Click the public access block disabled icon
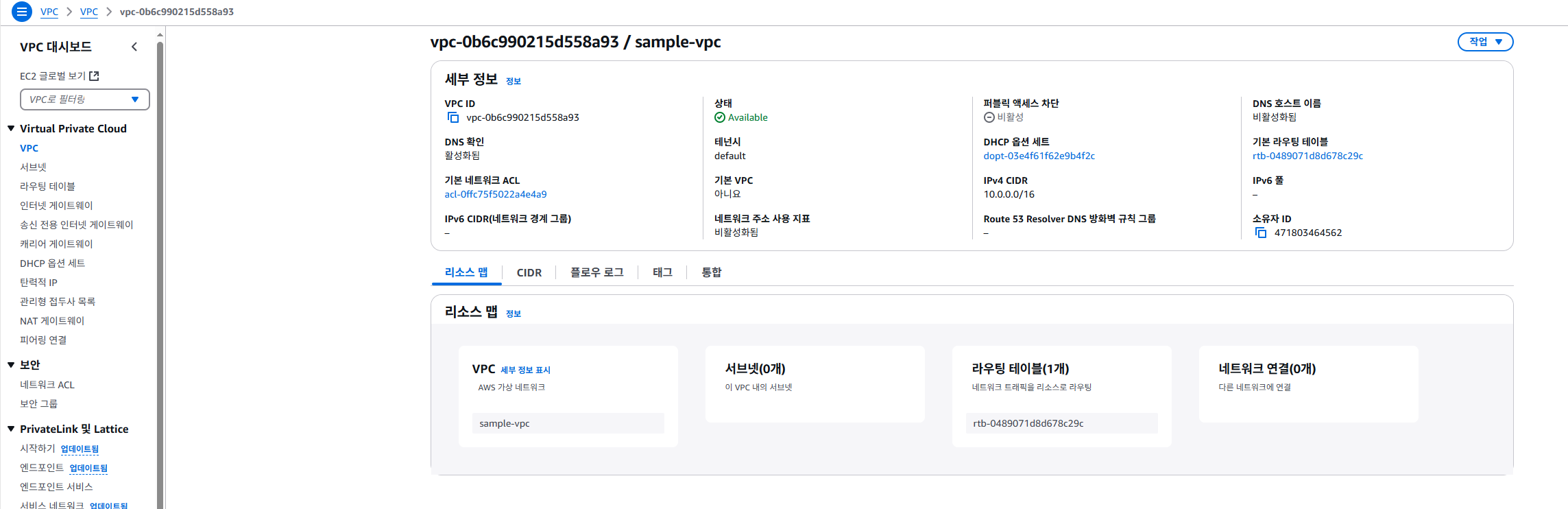 989,117
